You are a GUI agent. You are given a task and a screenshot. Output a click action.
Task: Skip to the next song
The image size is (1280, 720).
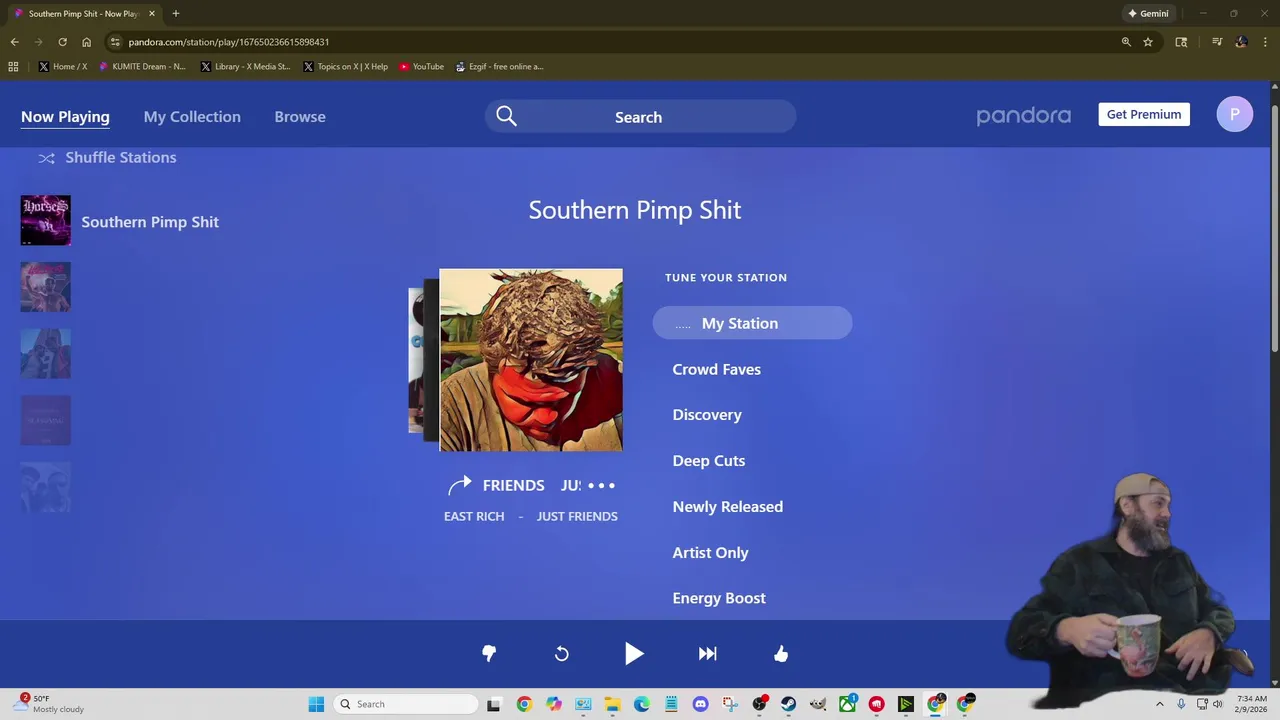[x=708, y=653]
